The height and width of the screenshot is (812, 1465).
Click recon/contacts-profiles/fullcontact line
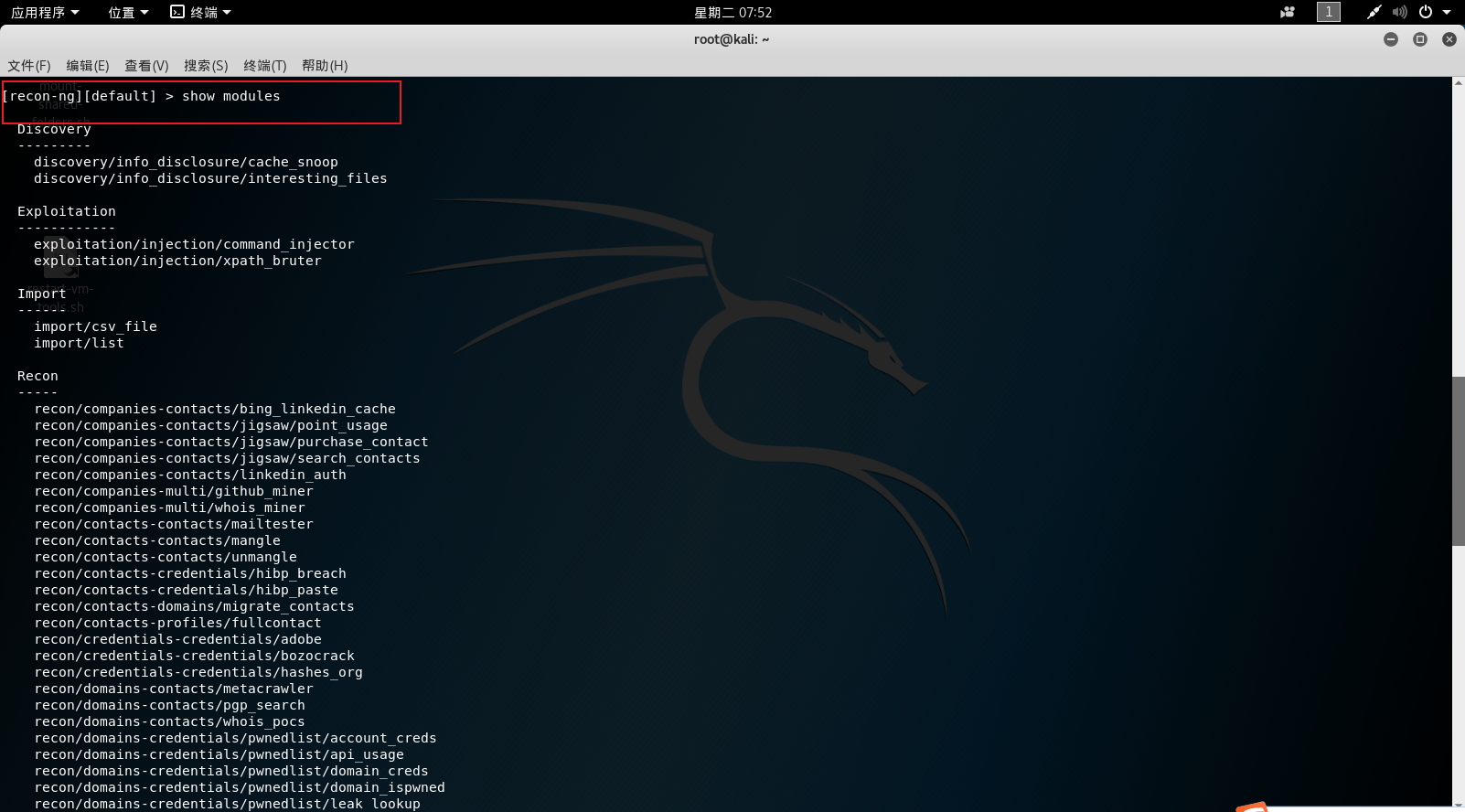pos(177,623)
